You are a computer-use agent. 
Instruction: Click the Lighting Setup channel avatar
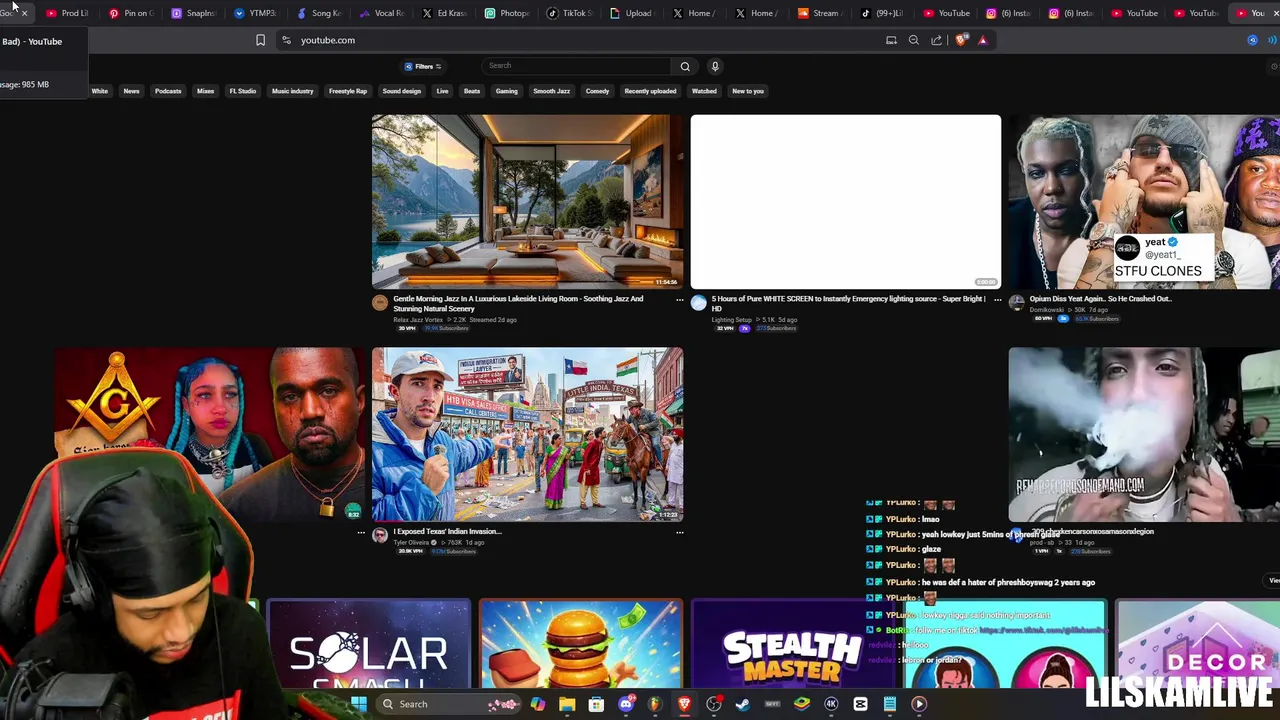click(698, 303)
